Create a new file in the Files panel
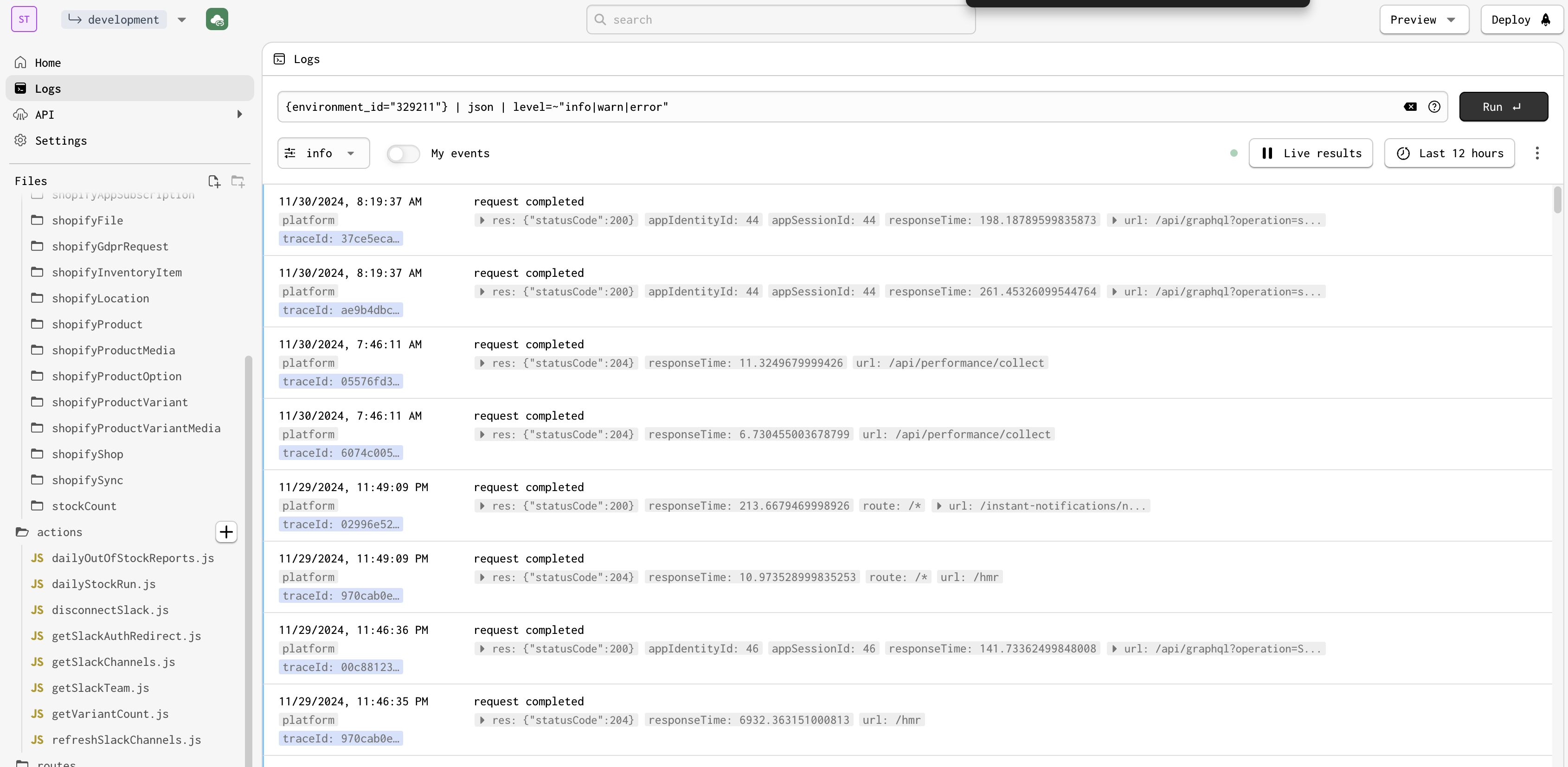 [x=214, y=181]
